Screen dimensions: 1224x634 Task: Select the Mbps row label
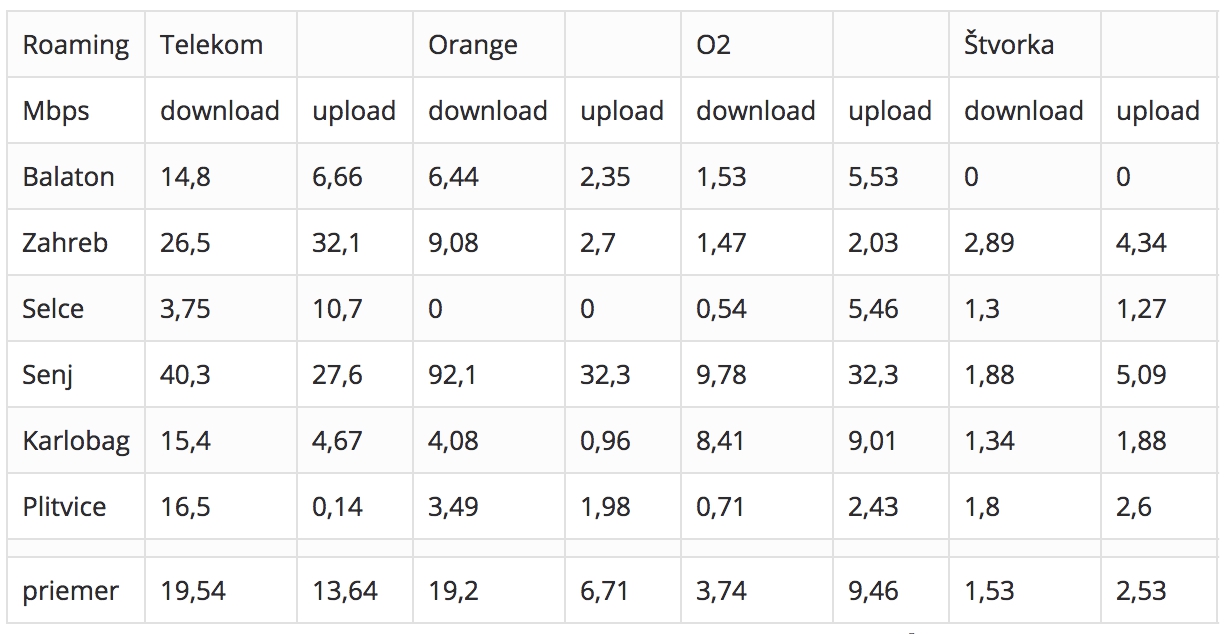click(x=56, y=111)
